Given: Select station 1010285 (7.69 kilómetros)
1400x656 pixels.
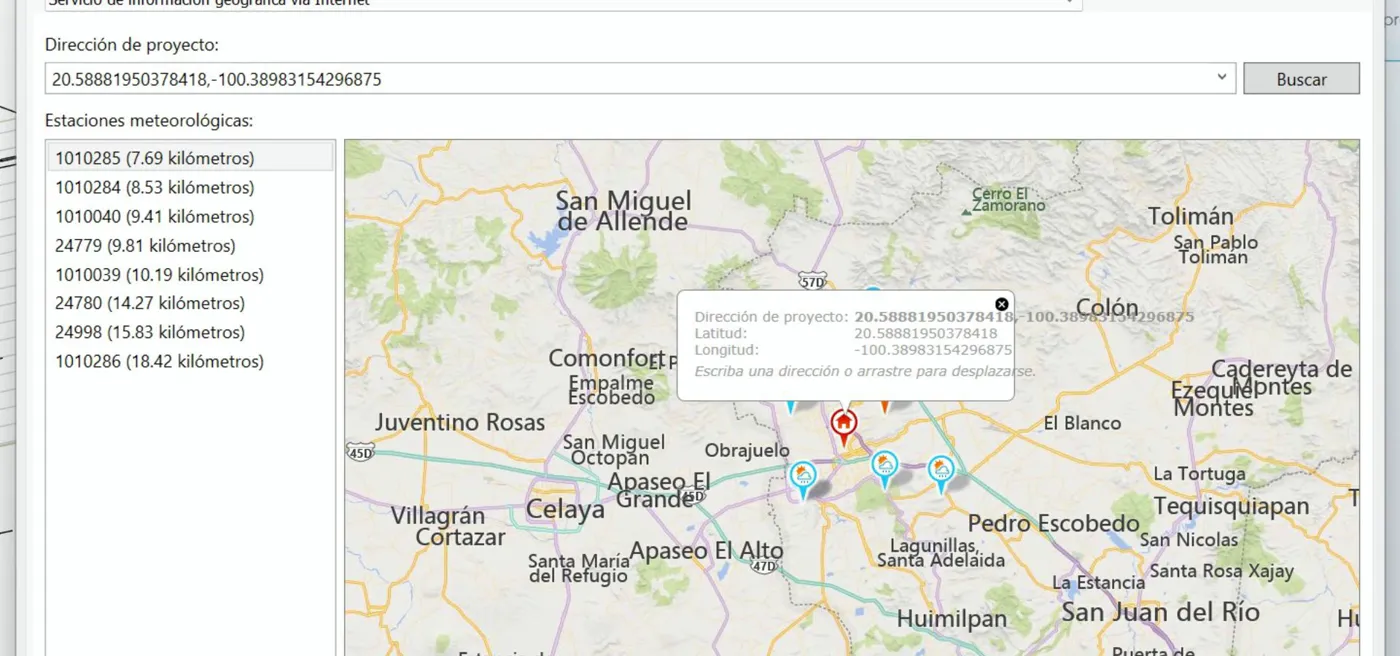Looking at the screenshot, I should (x=192, y=158).
